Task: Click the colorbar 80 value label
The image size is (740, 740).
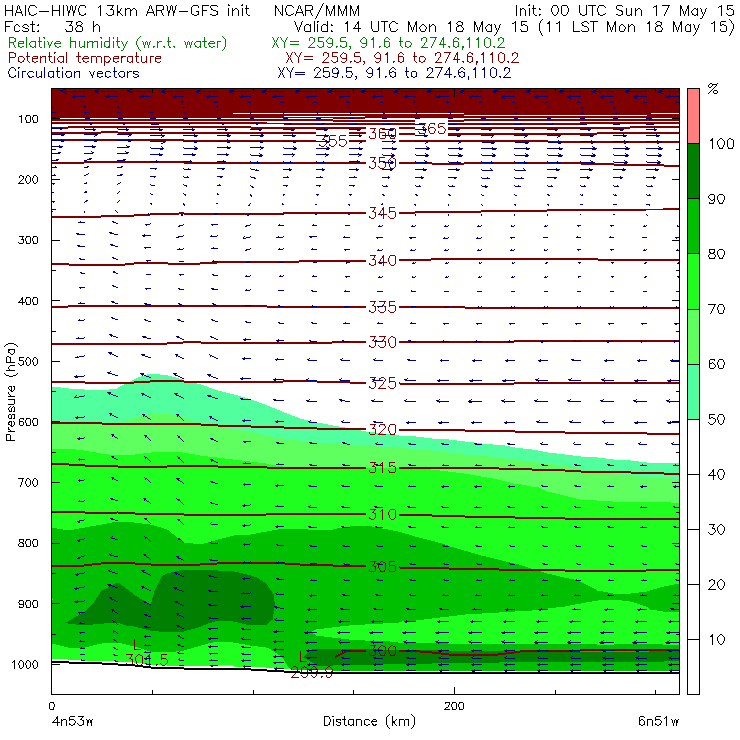Action: click(x=716, y=254)
